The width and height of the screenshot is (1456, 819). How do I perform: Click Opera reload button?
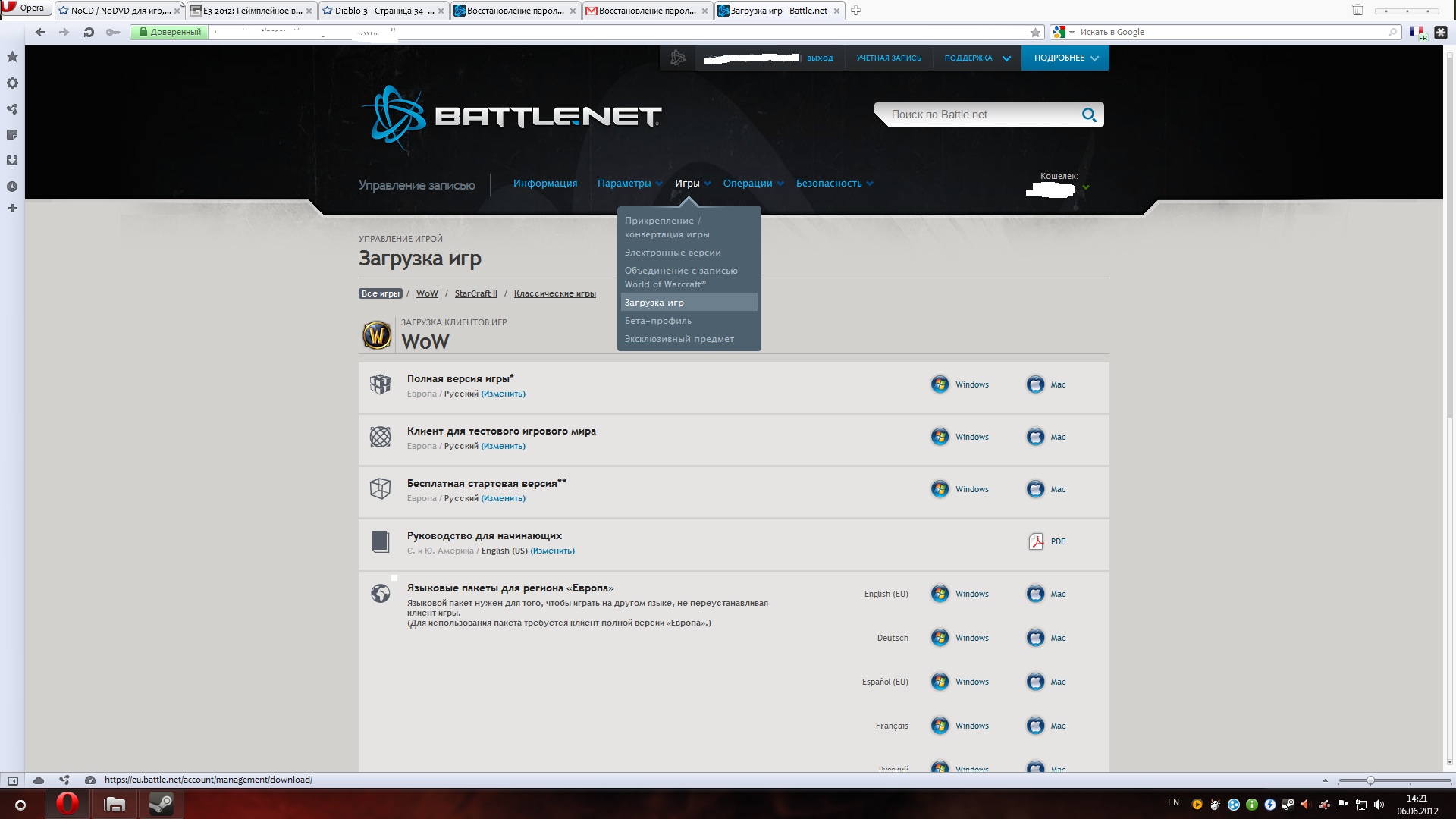[x=89, y=32]
